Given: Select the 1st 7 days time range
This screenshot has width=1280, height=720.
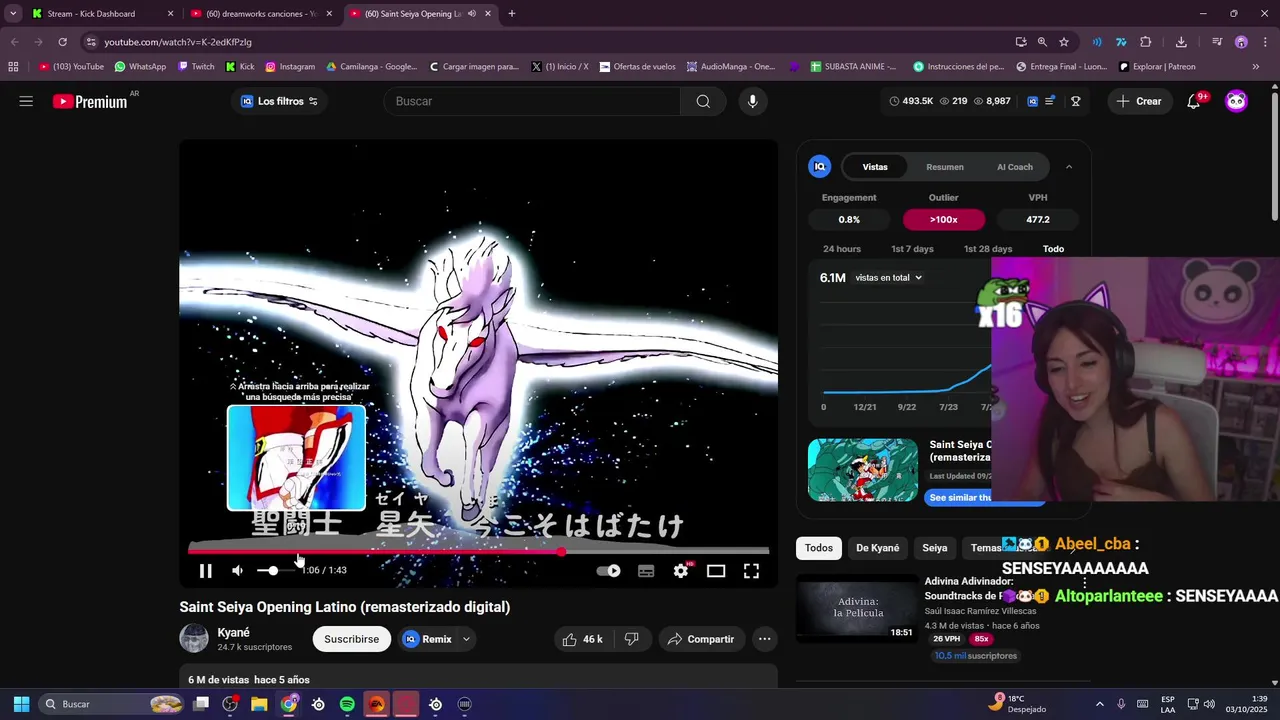Looking at the screenshot, I should click(x=912, y=249).
